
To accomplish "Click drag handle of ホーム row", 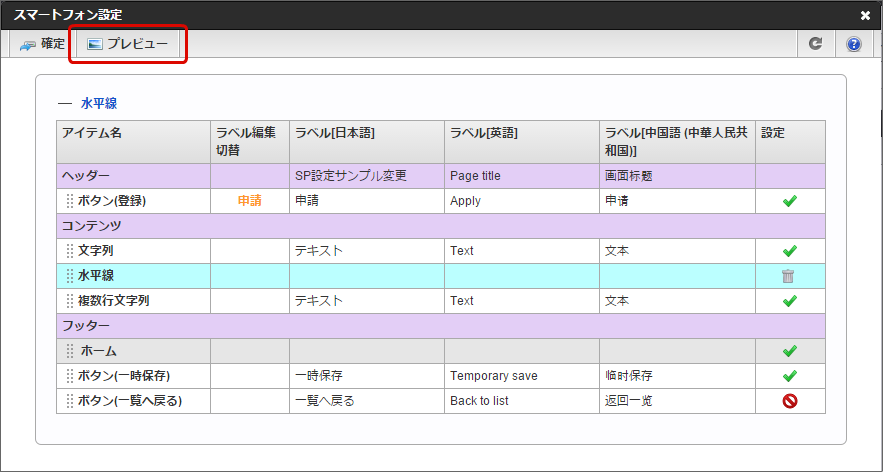I will coord(69,351).
